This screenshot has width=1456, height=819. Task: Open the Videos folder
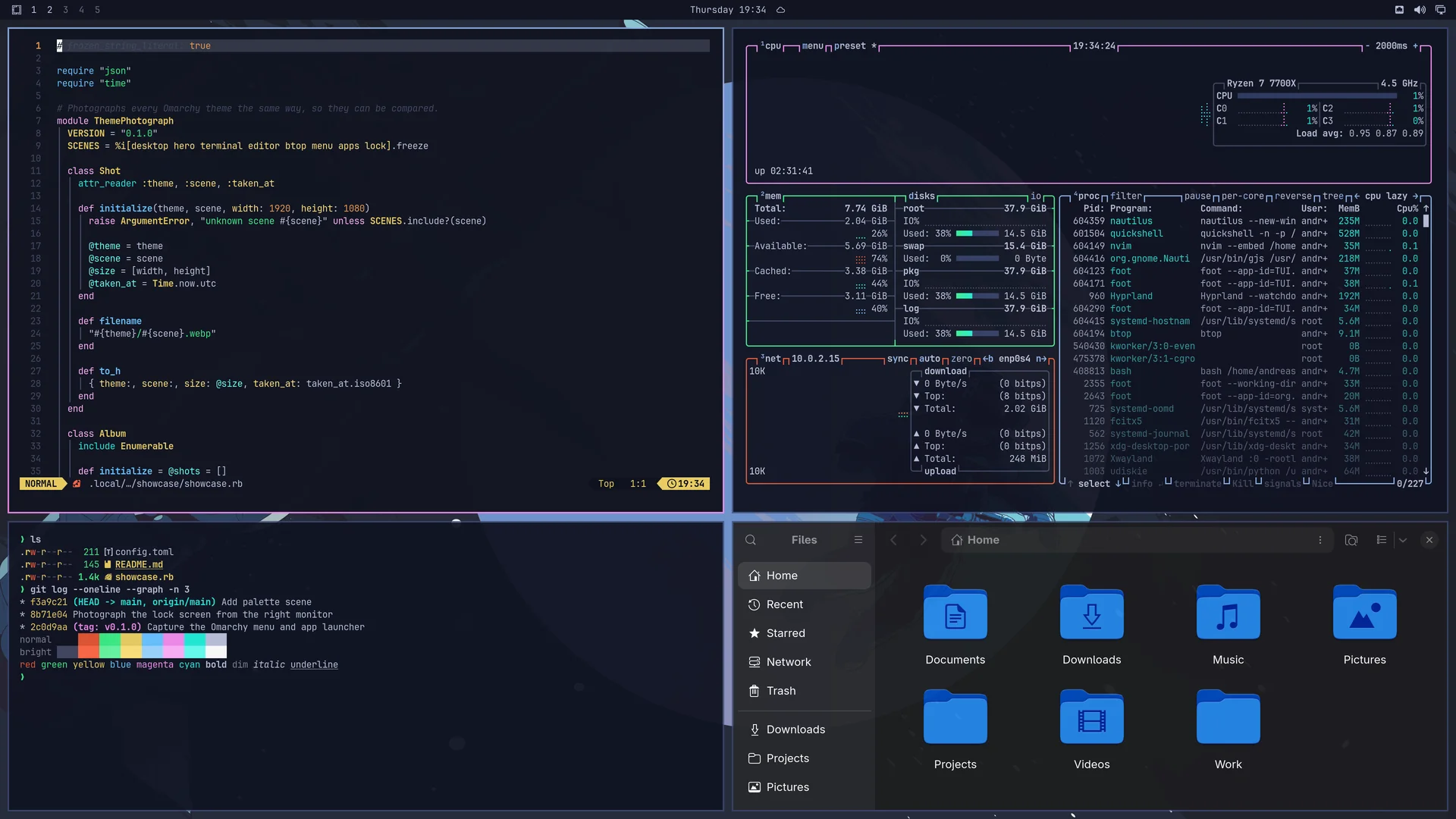1091,730
